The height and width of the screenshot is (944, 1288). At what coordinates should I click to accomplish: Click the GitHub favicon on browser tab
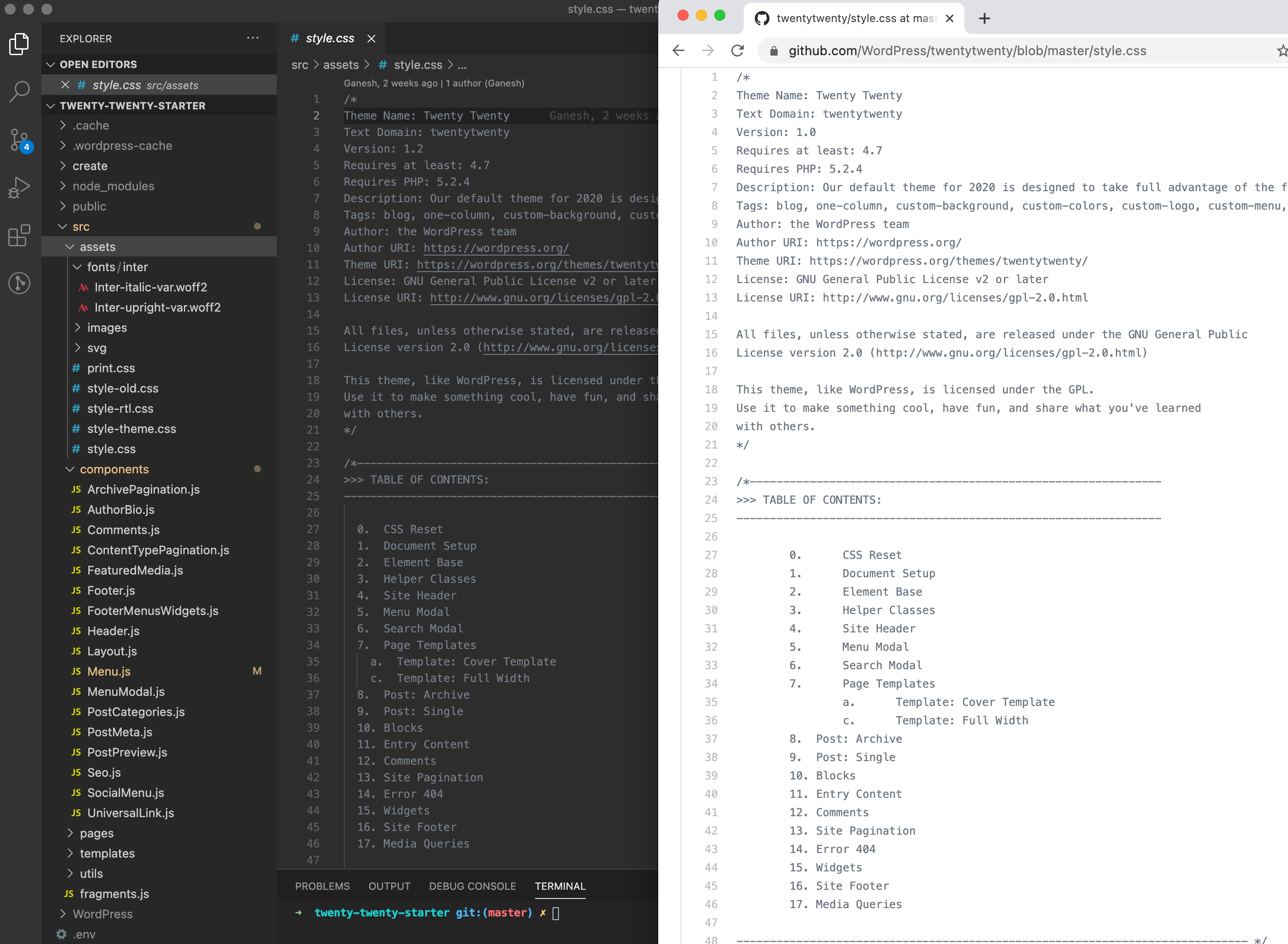[x=762, y=18]
